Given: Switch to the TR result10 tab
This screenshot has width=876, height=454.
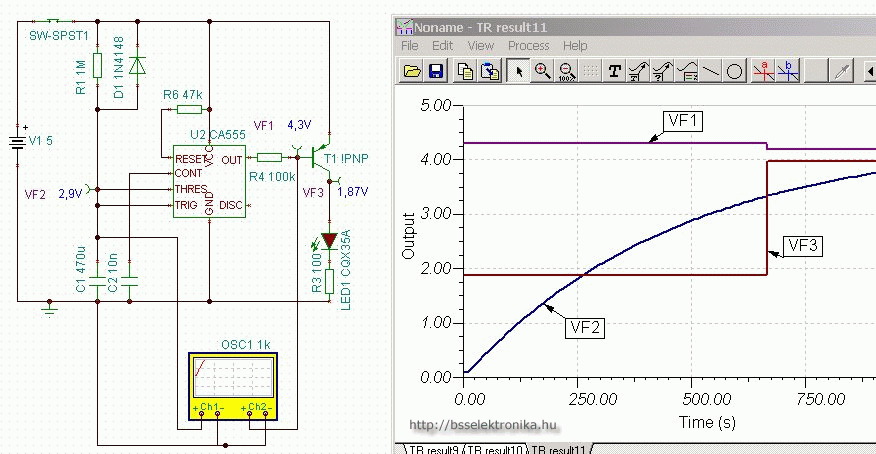Looking at the screenshot, I should pos(495,448).
